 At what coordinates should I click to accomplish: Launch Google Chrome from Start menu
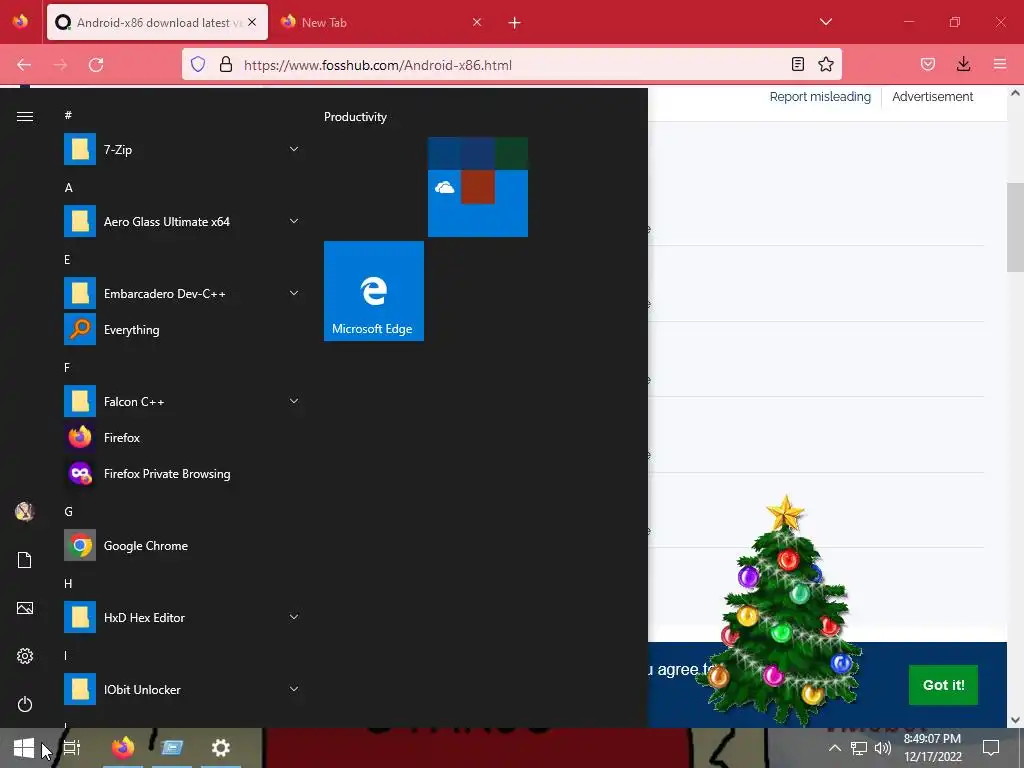[x=181, y=545]
